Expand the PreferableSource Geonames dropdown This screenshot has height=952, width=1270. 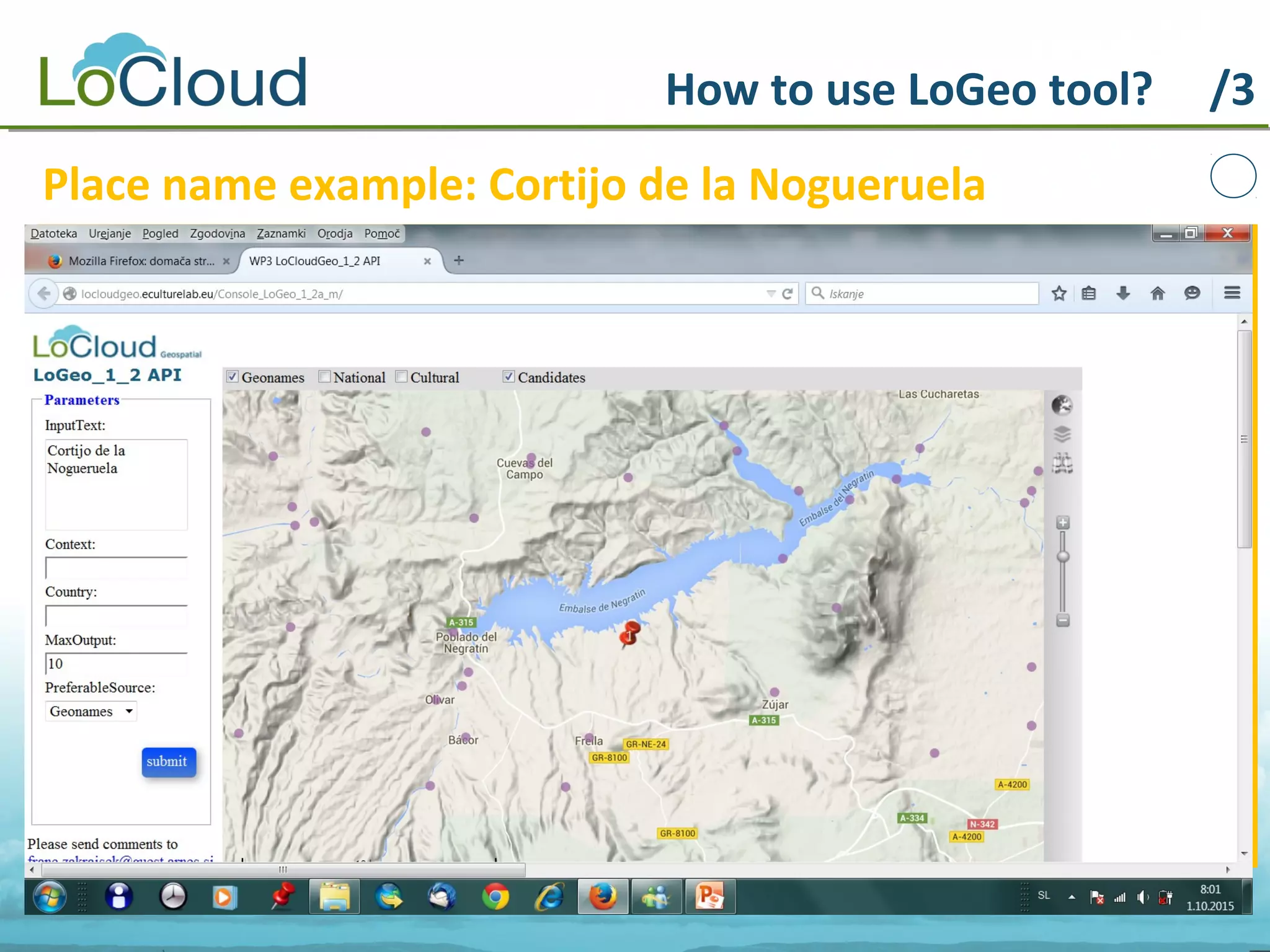(91, 711)
